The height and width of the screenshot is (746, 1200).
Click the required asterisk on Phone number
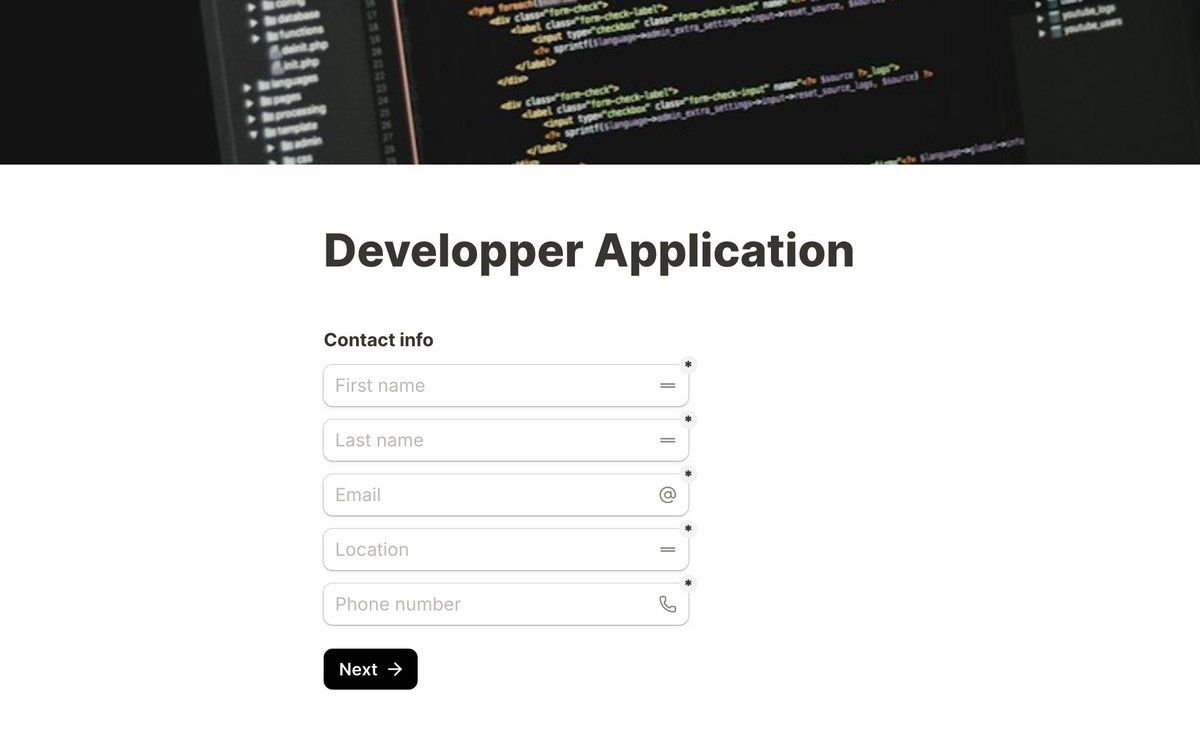[x=688, y=584]
